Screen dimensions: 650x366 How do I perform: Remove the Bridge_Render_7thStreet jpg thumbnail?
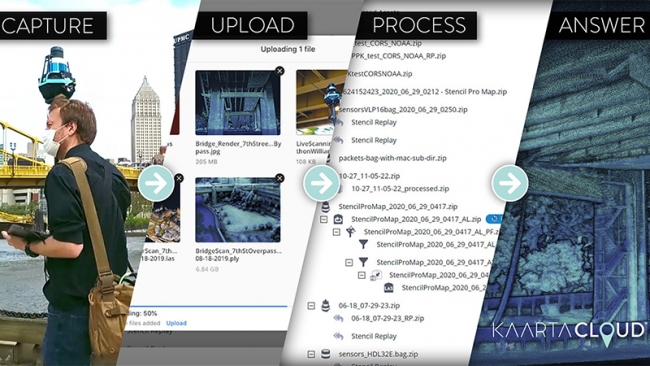(280, 71)
